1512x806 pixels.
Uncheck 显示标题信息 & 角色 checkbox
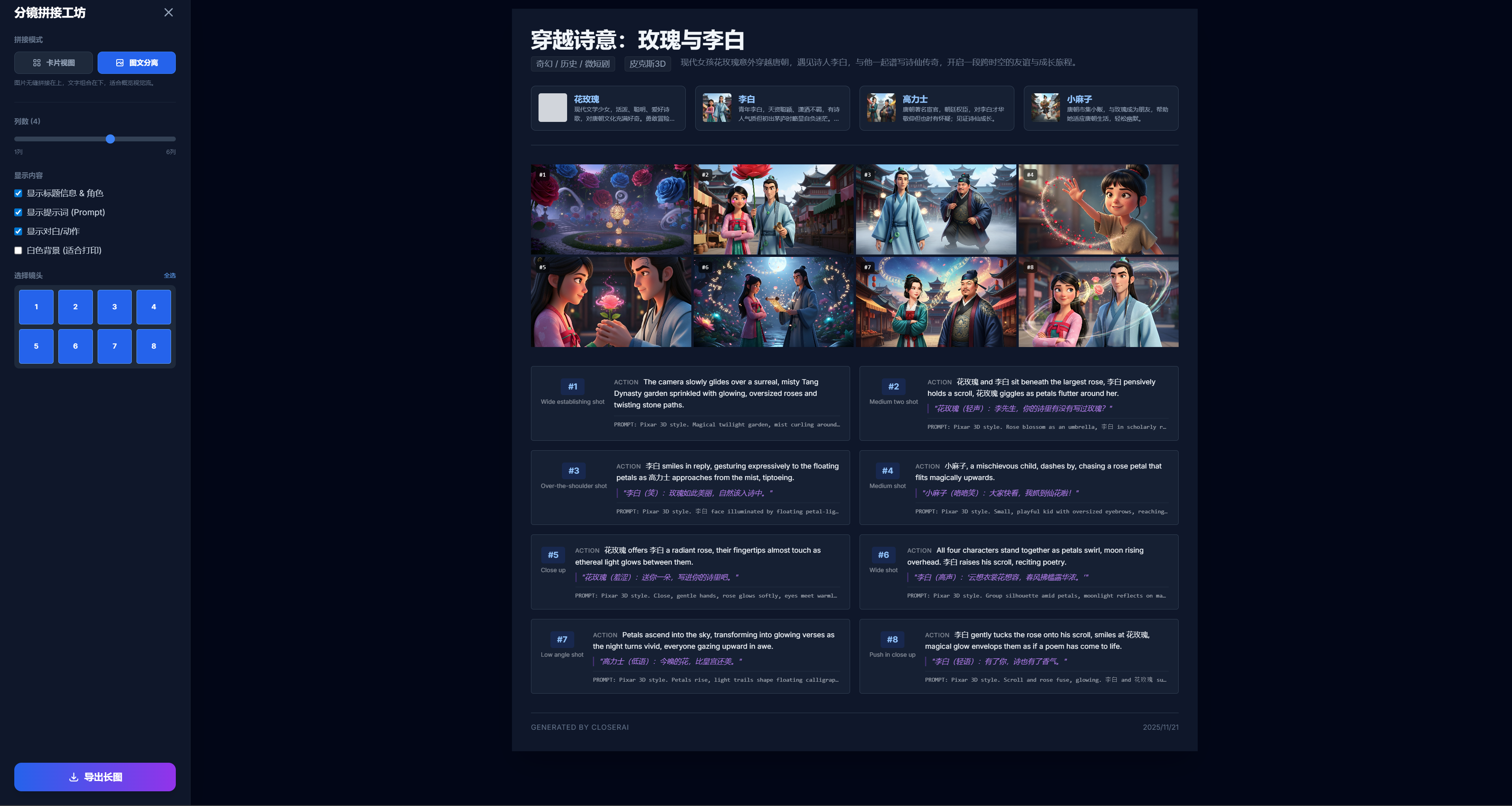tap(18, 193)
